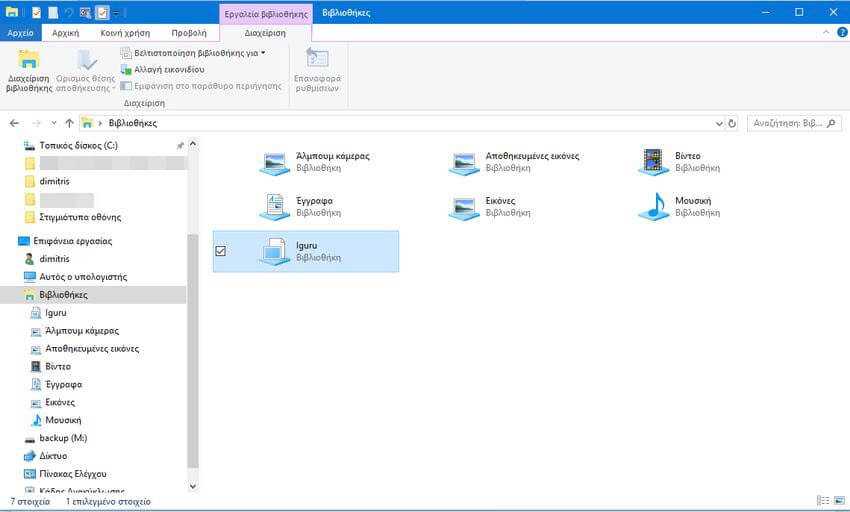Open dimitris user folder under desktop

pyautogui.click(x=47, y=259)
